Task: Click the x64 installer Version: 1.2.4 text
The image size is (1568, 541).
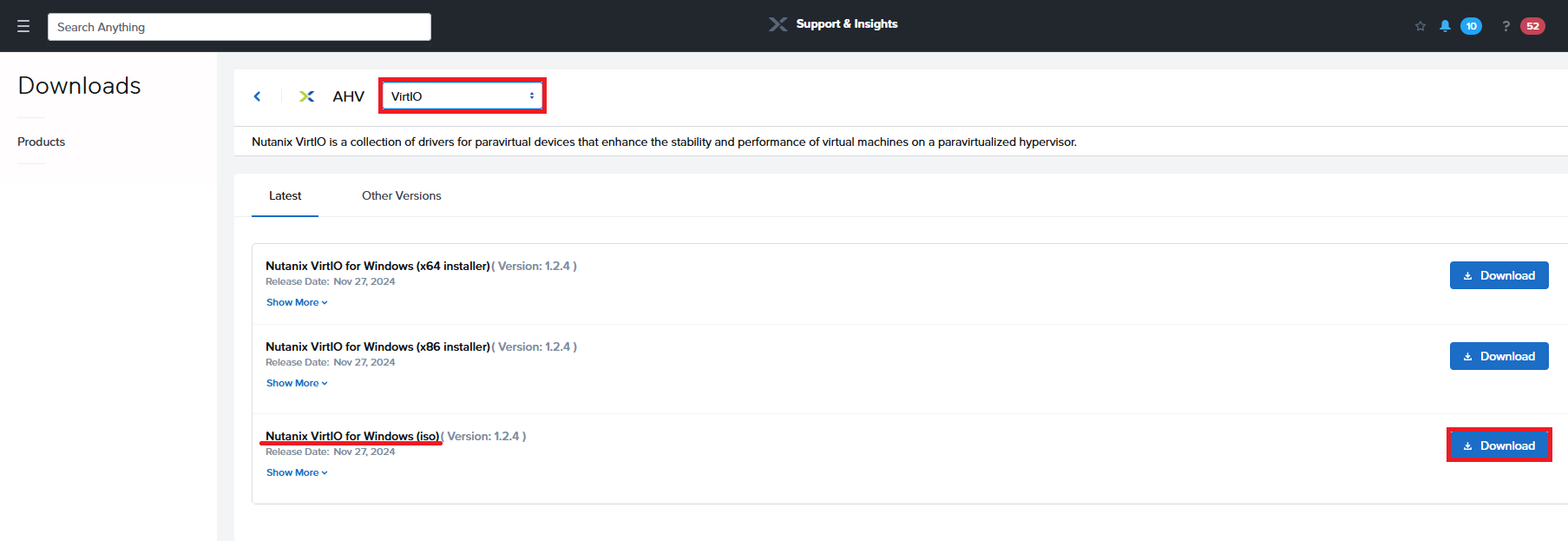Action: click(x=535, y=266)
